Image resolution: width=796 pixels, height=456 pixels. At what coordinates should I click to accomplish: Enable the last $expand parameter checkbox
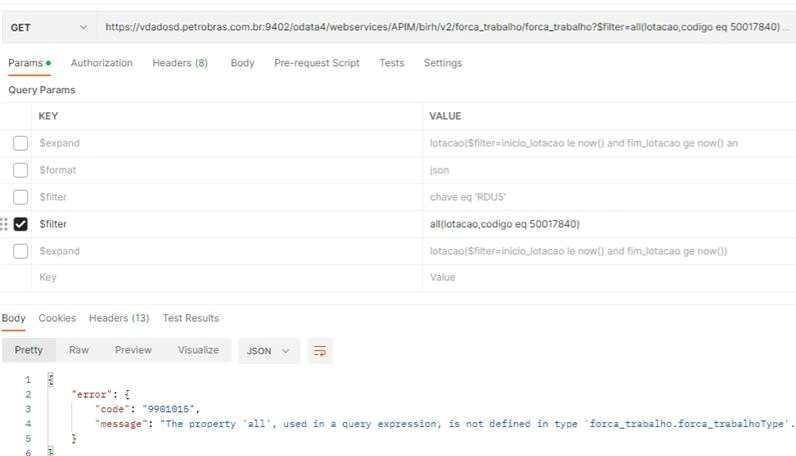(20, 251)
